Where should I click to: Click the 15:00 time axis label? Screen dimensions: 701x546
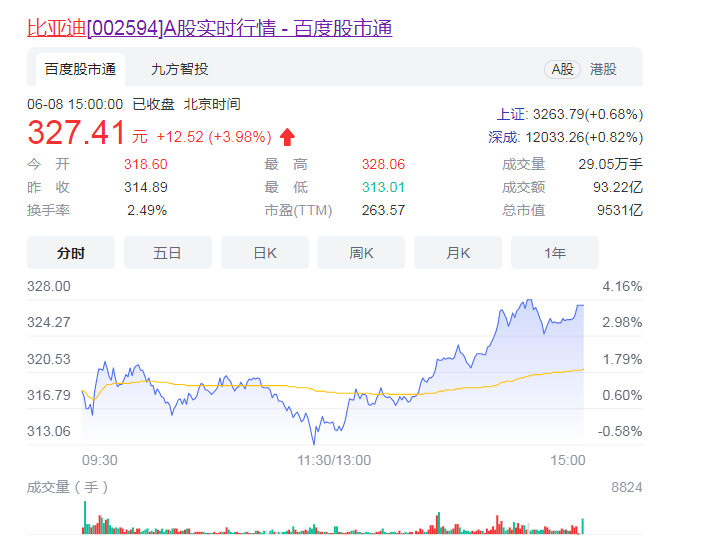(x=568, y=460)
